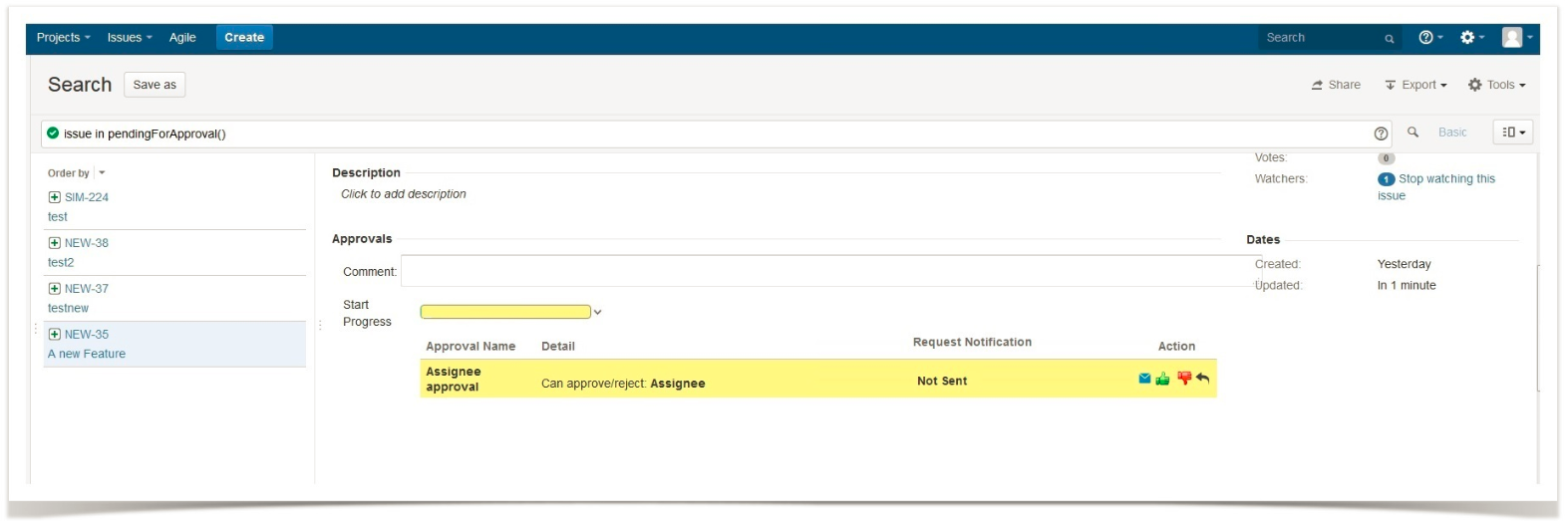
Task: Open the header help question mark menu
Action: coord(1429,38)
